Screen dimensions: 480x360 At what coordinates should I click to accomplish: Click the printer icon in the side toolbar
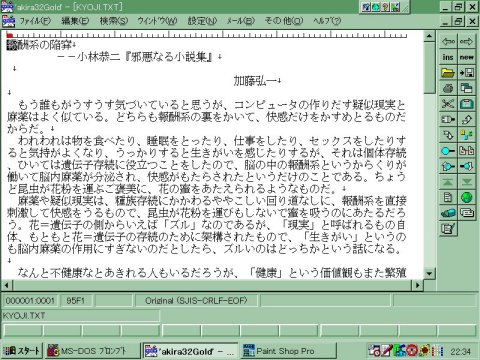448,88
